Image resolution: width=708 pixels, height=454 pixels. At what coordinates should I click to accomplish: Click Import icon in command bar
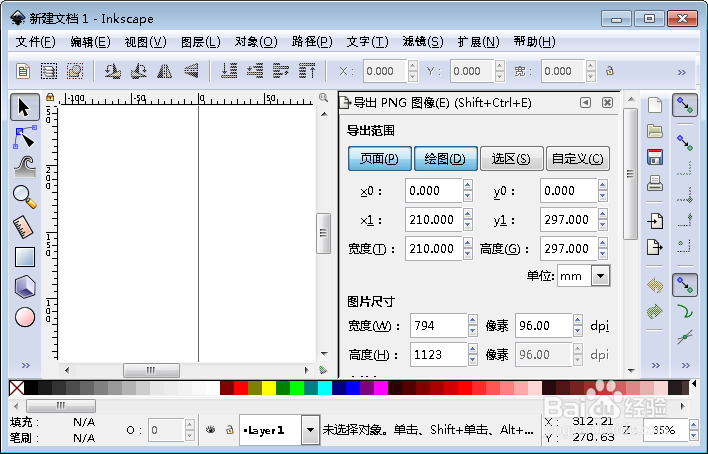[x=655, y=221]
